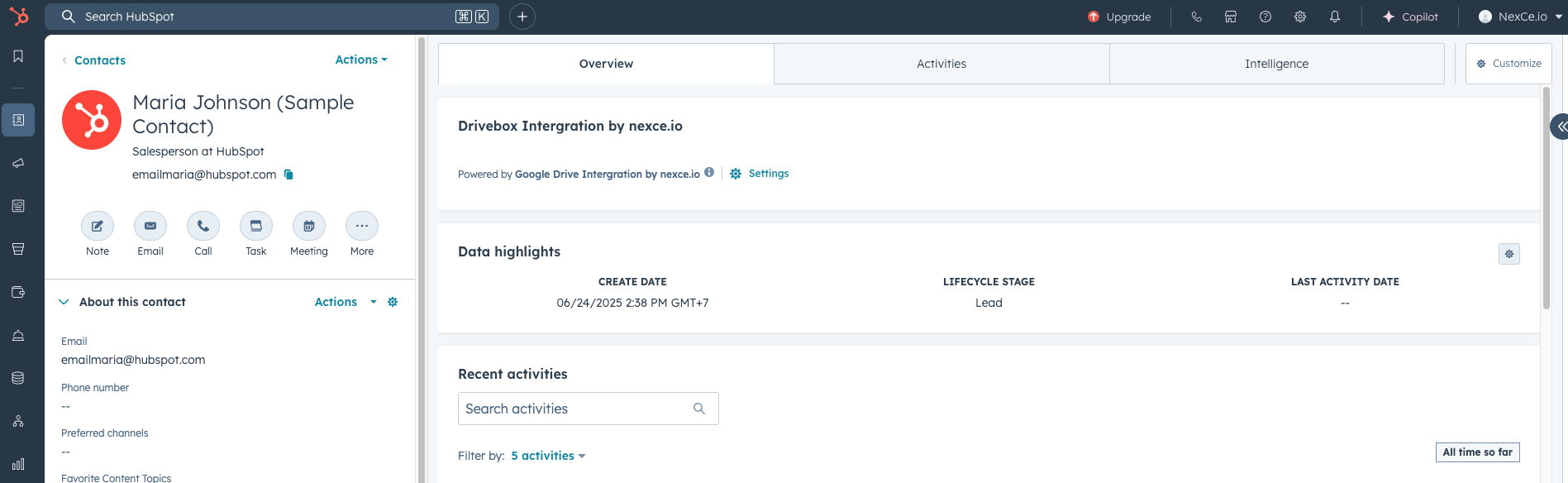Viewport: 1568px width, 483px height.
Task: Click the Customize tabs button
Action: click(x=1508, y=64)
